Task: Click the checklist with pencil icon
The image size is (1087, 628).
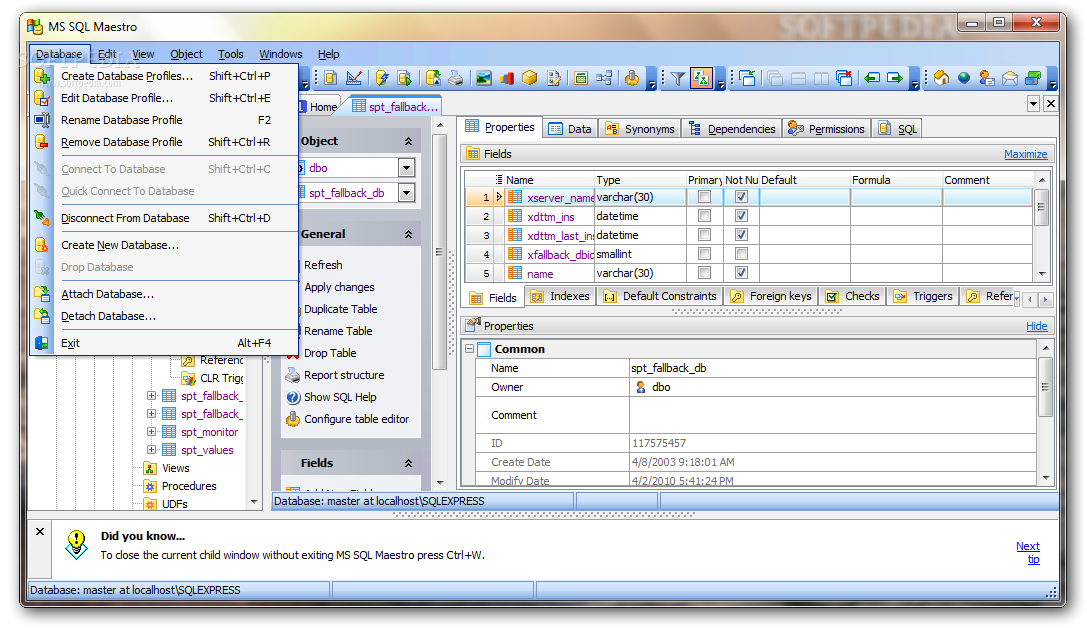Action: click(553, 78)
